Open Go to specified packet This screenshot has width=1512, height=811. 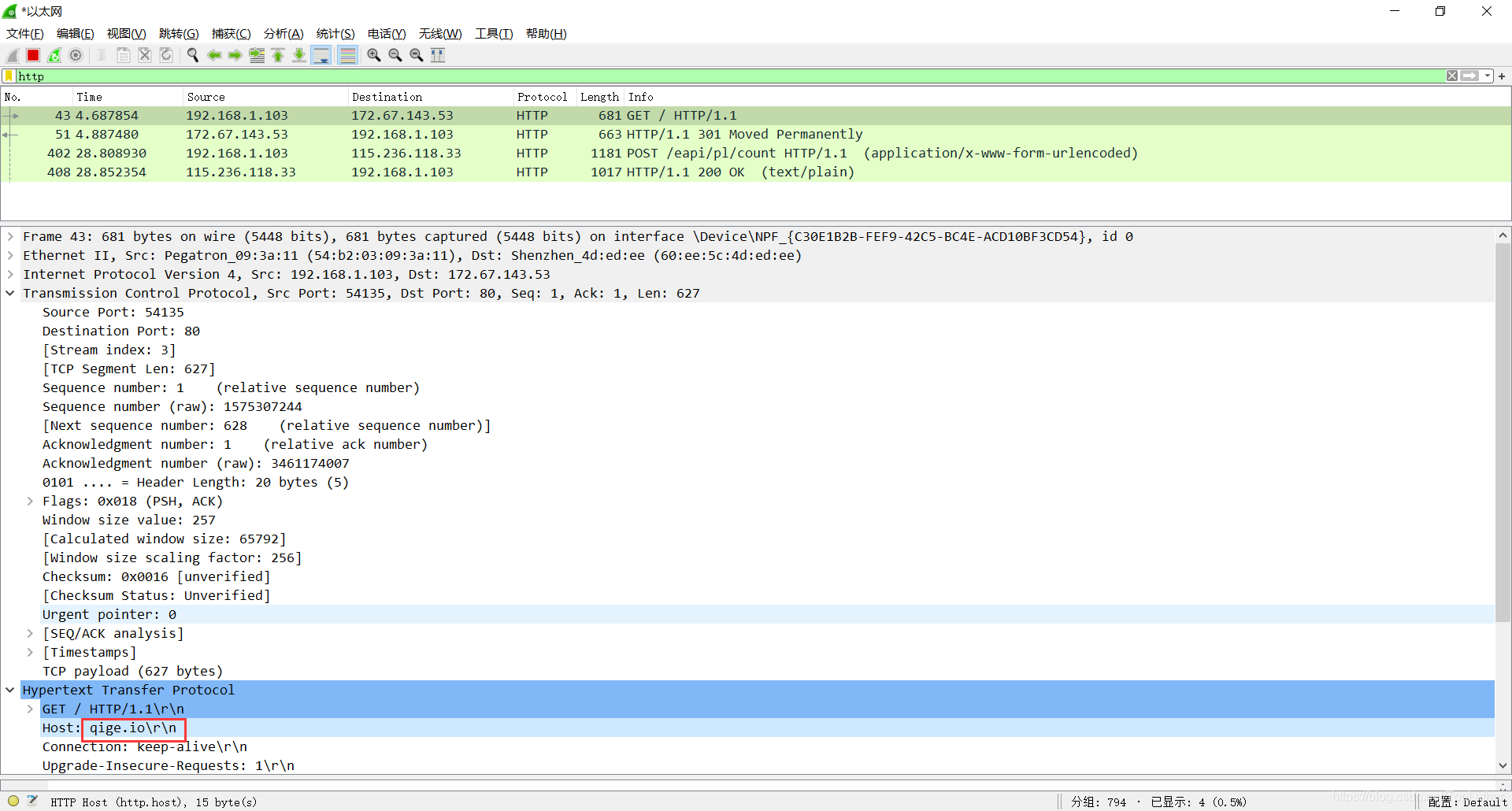point(257,55)
